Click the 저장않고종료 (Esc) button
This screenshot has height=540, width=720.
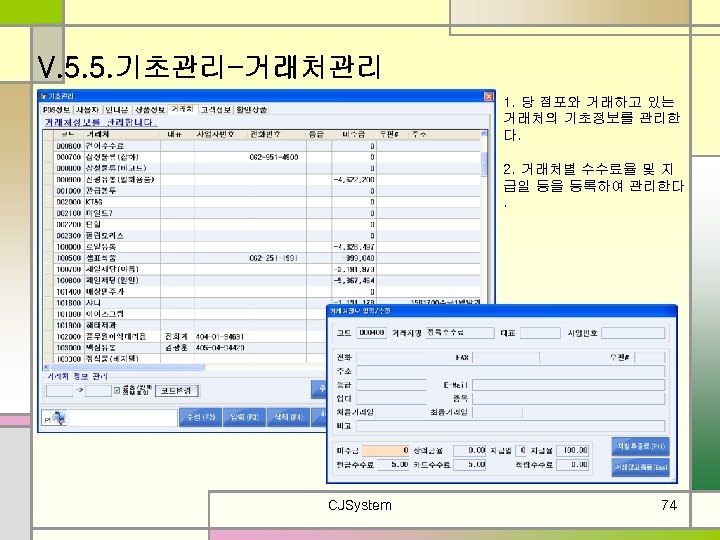640,467
